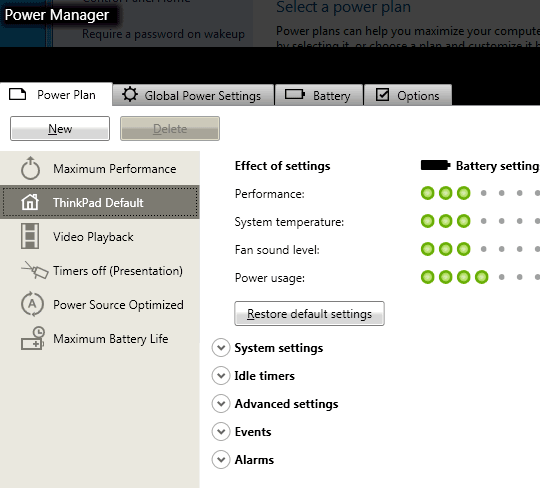This screenshot has height=488, width=540.
Task: Switch to the Global Power Settings tab
Action: pyautogui.click(x=193, y=95)
